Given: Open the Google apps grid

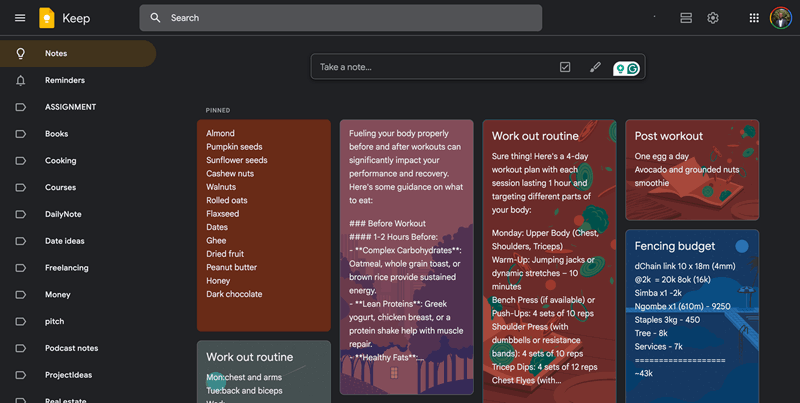Looking at the screenshot, I should point(754,18).
